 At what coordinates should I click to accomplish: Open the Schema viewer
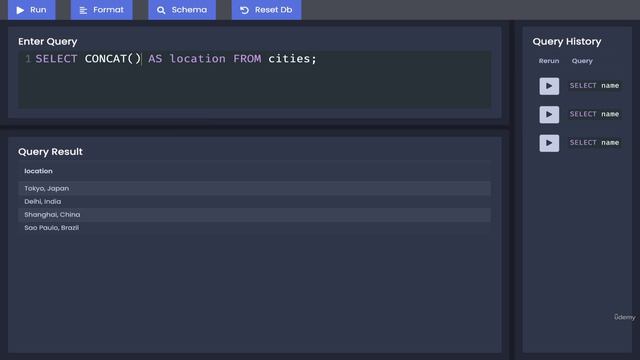point(182,9)
